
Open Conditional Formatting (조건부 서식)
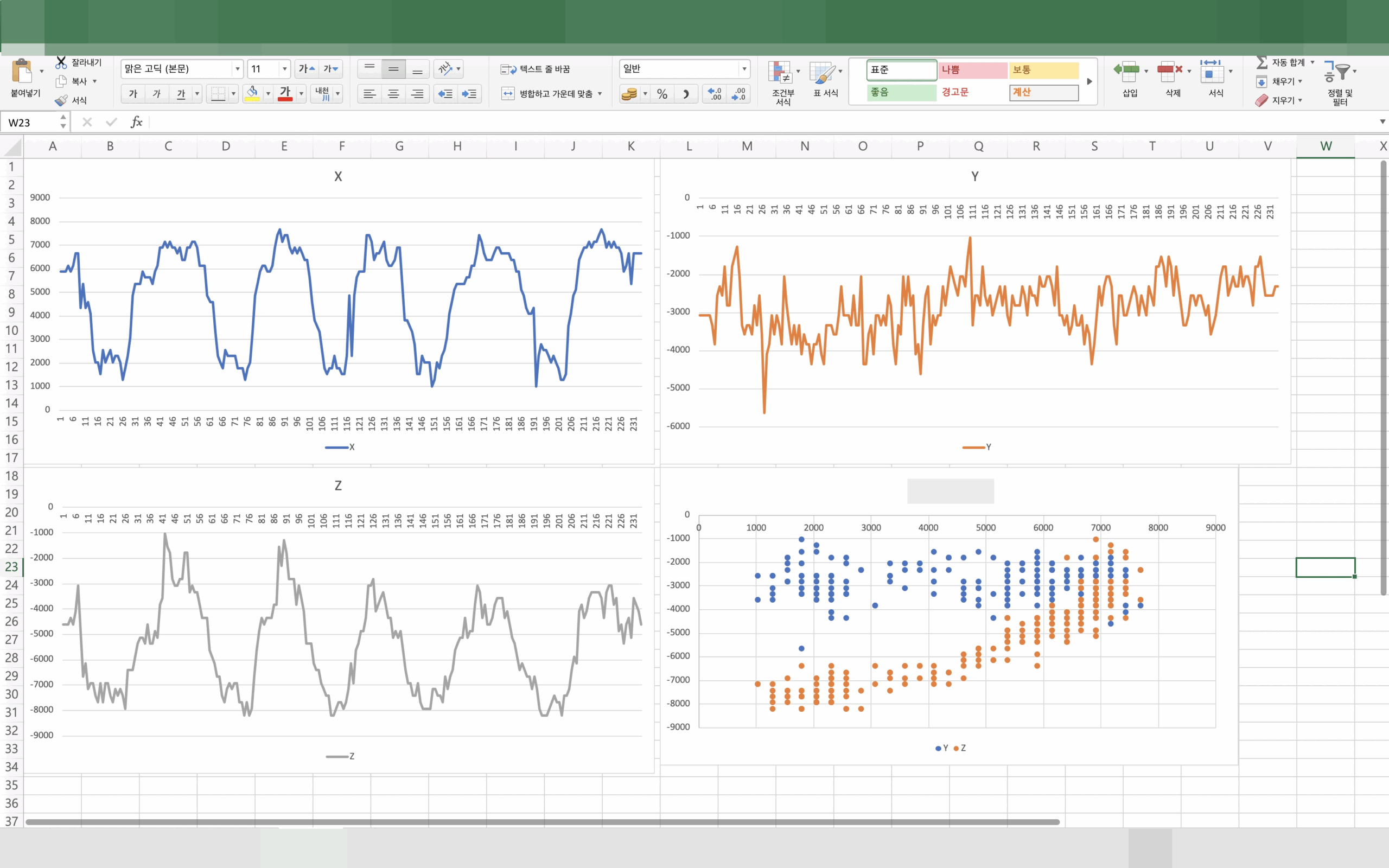point(783,83)
